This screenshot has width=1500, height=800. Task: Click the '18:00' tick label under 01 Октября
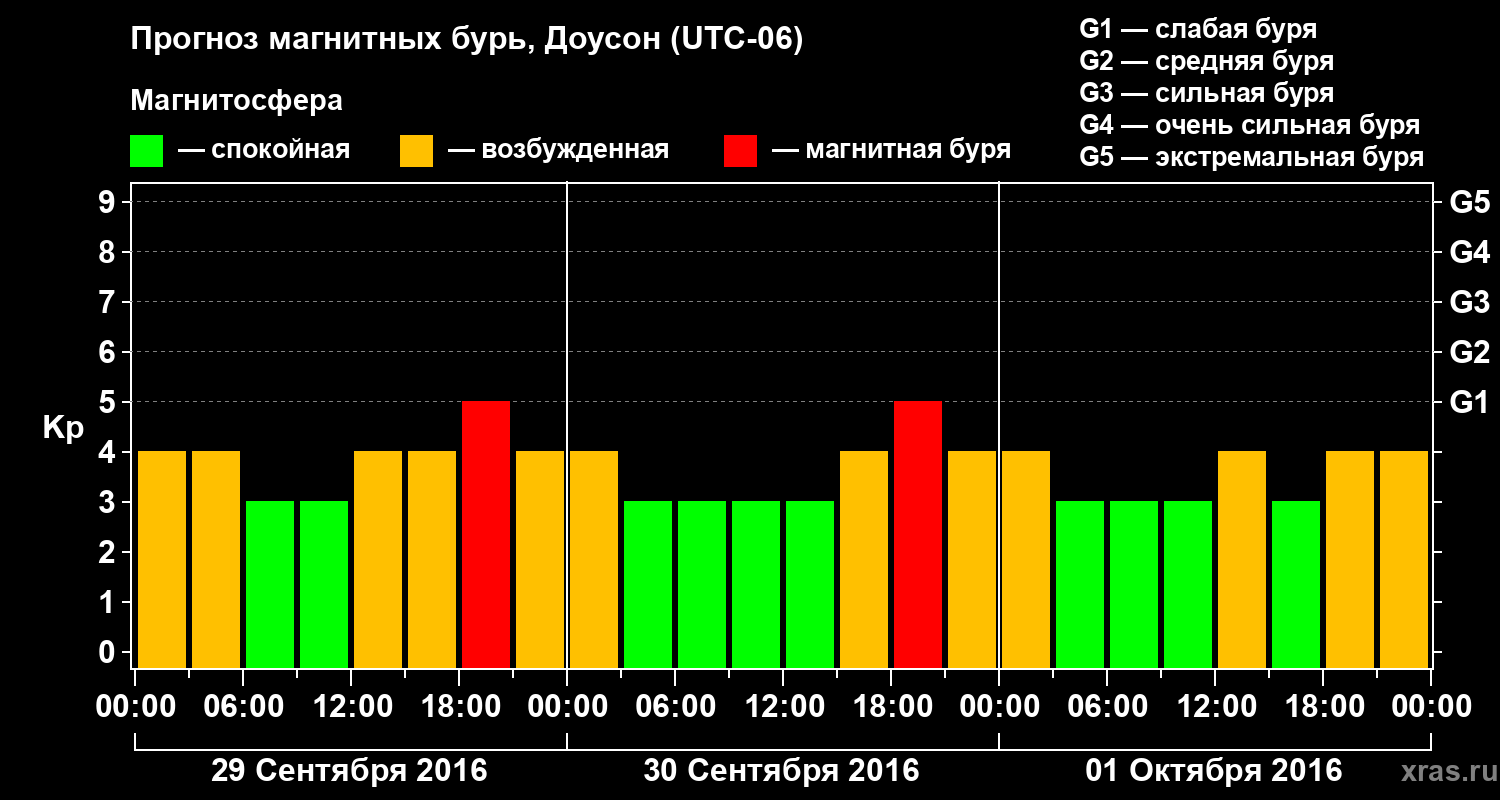pos(1324,707)
